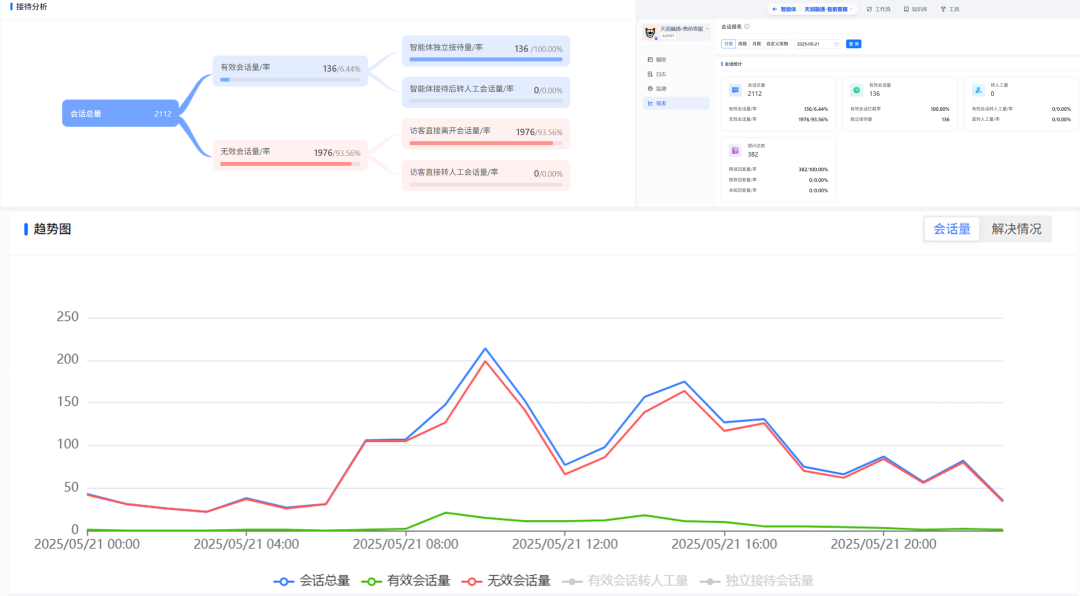
Task: Click the agent avatar icon in the sidebar
Action: 650,32
